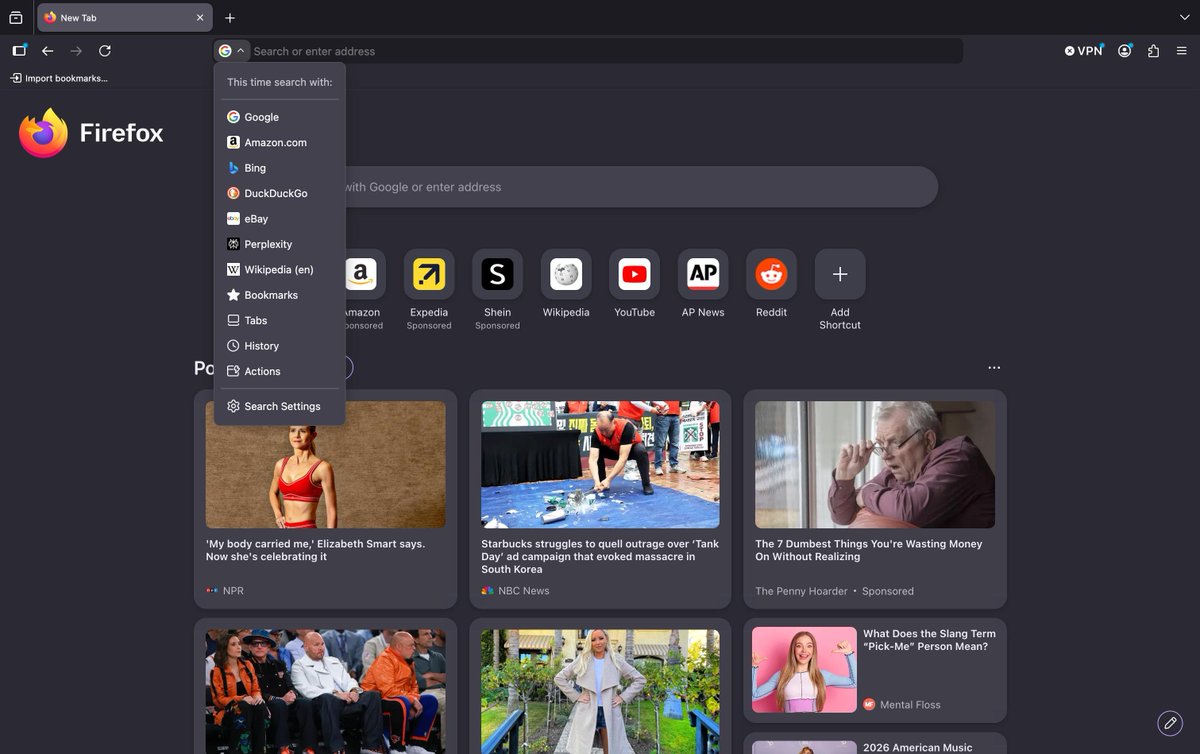Open the courtside basketball story thumbnail
The image size is (1200, 754).
coord(326,691)
